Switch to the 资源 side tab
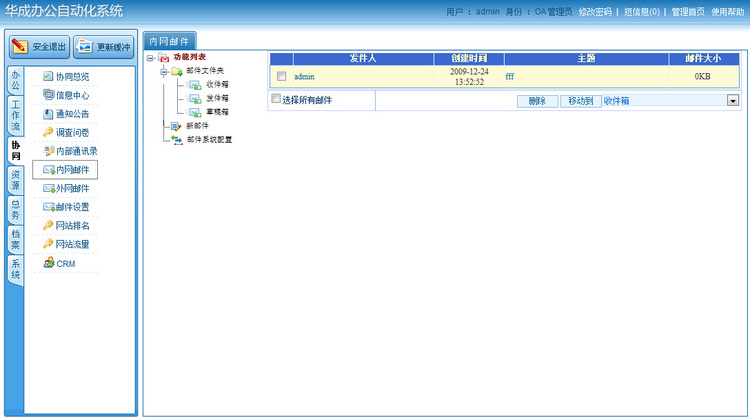The height and width of the screenshot is (420, 750). click(15, 180)
